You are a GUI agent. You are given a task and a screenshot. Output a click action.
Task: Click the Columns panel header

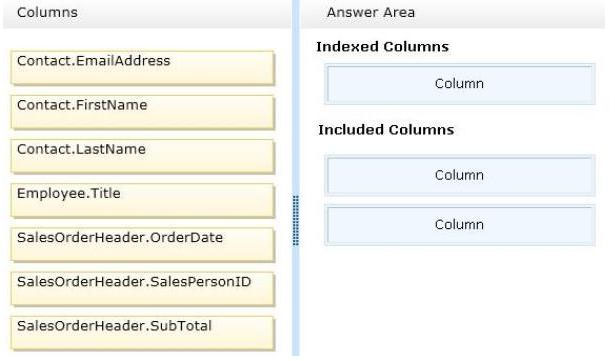(x=147, y=13)
